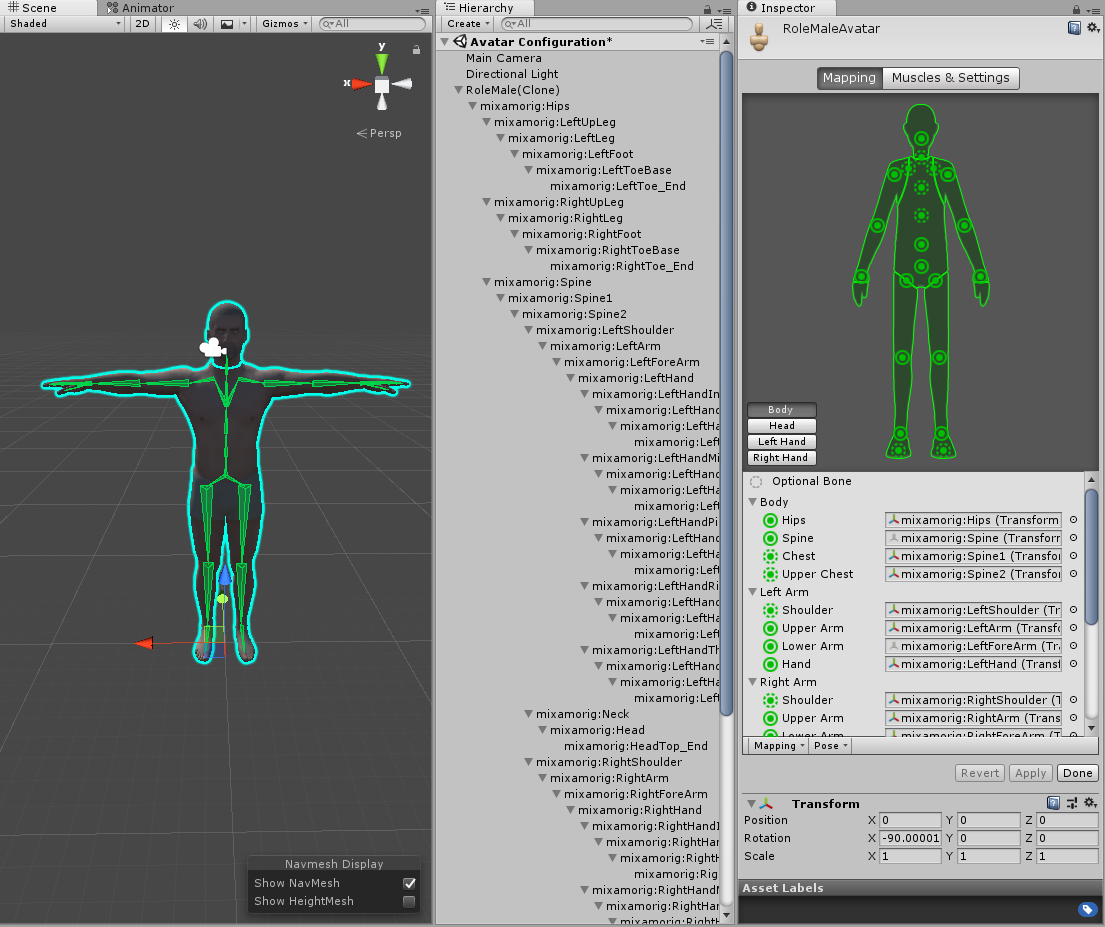
Task: Show Right Hand bone mapping view
Action: point(781,458)
